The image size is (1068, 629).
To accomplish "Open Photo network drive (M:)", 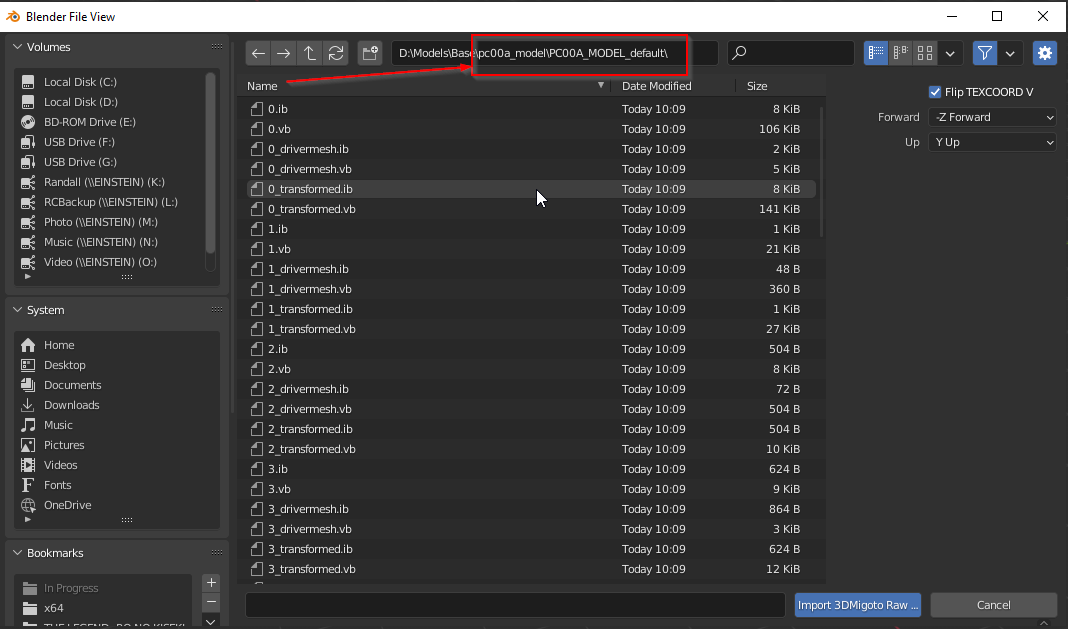I will tap(110, 222).
